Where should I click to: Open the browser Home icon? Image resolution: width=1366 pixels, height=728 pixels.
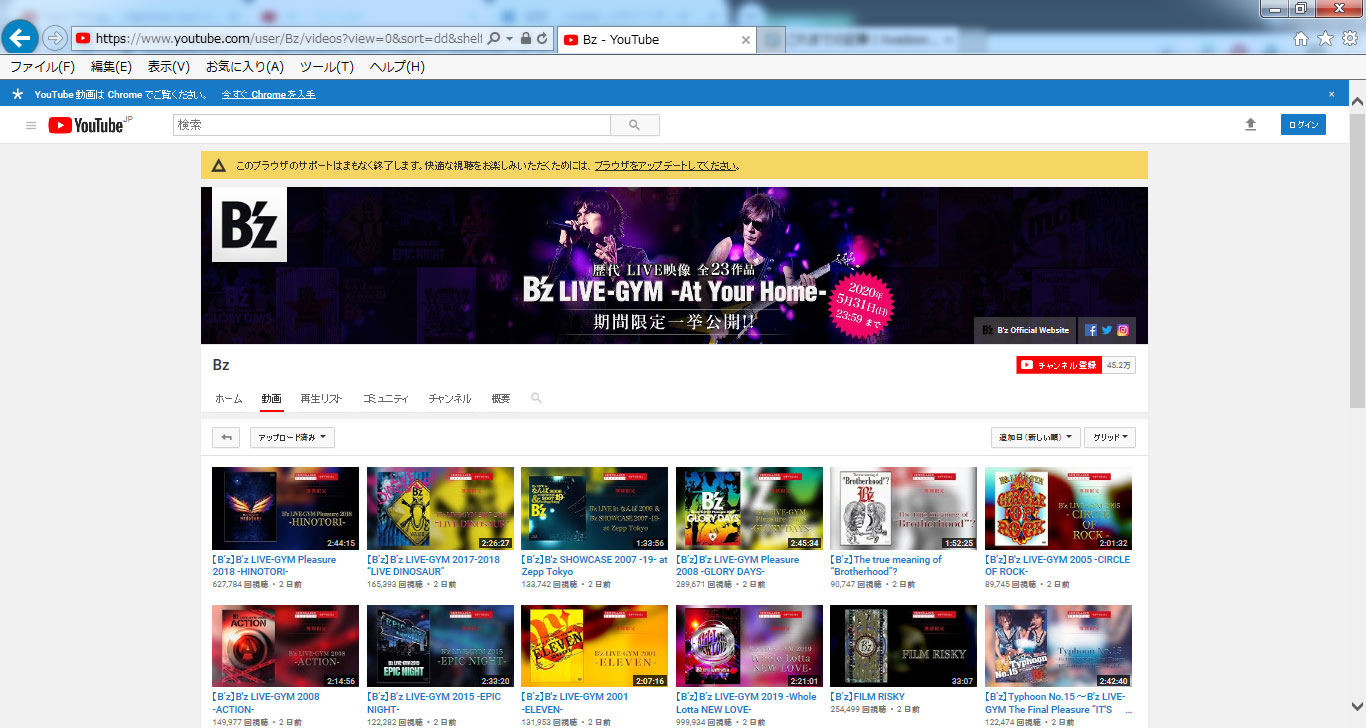(x=1301, y=39)
